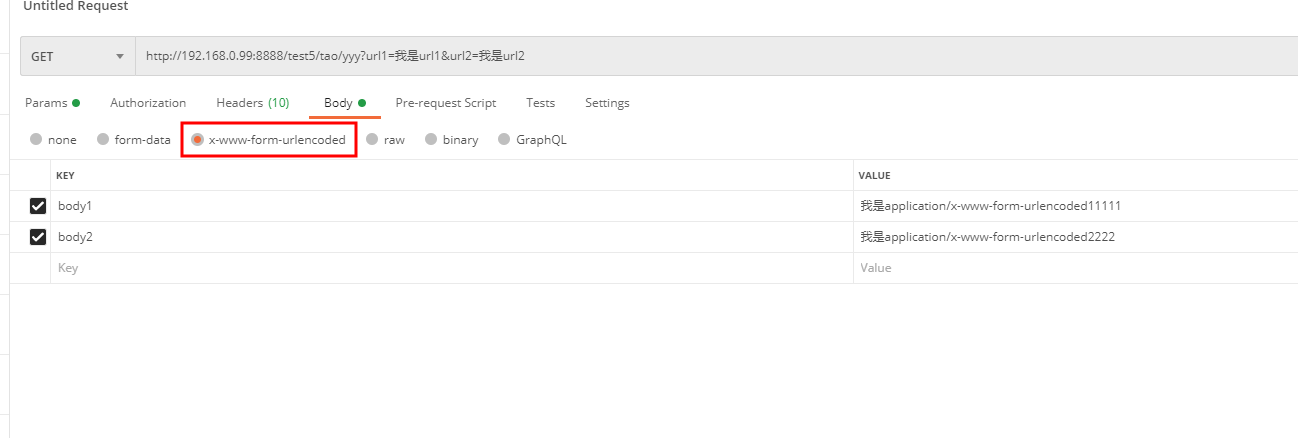Click the body1 key cell
Viewport: 1298px width, 438px height.
452,206
